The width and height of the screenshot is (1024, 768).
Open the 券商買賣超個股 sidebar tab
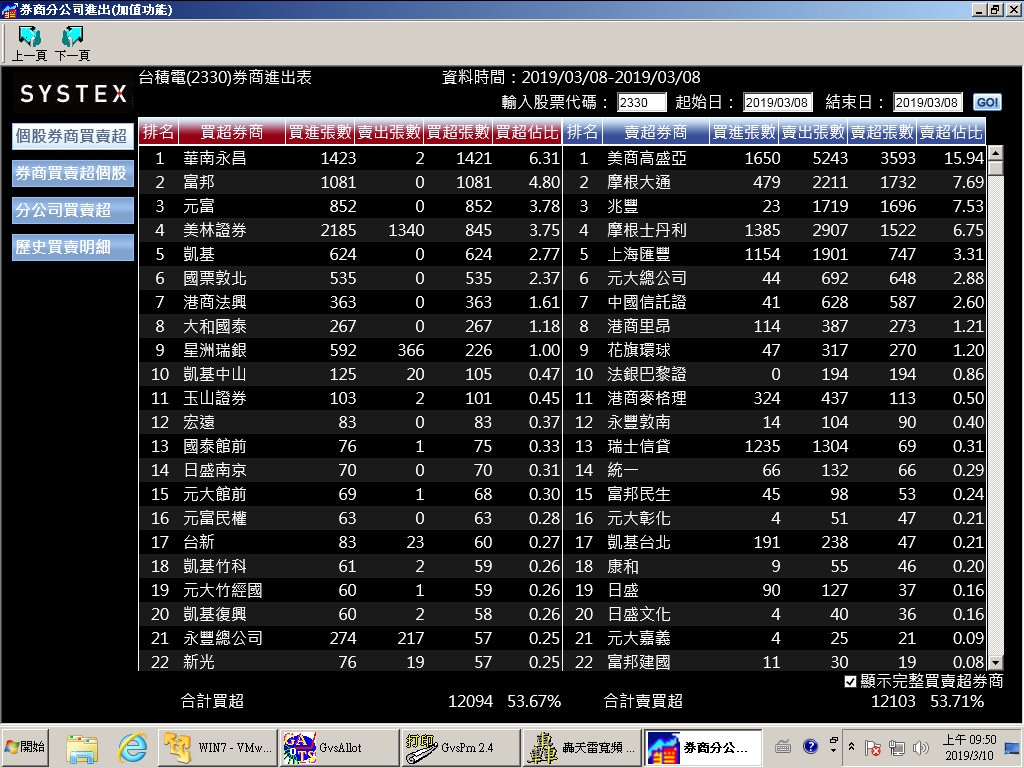click(x=72, y=173)
